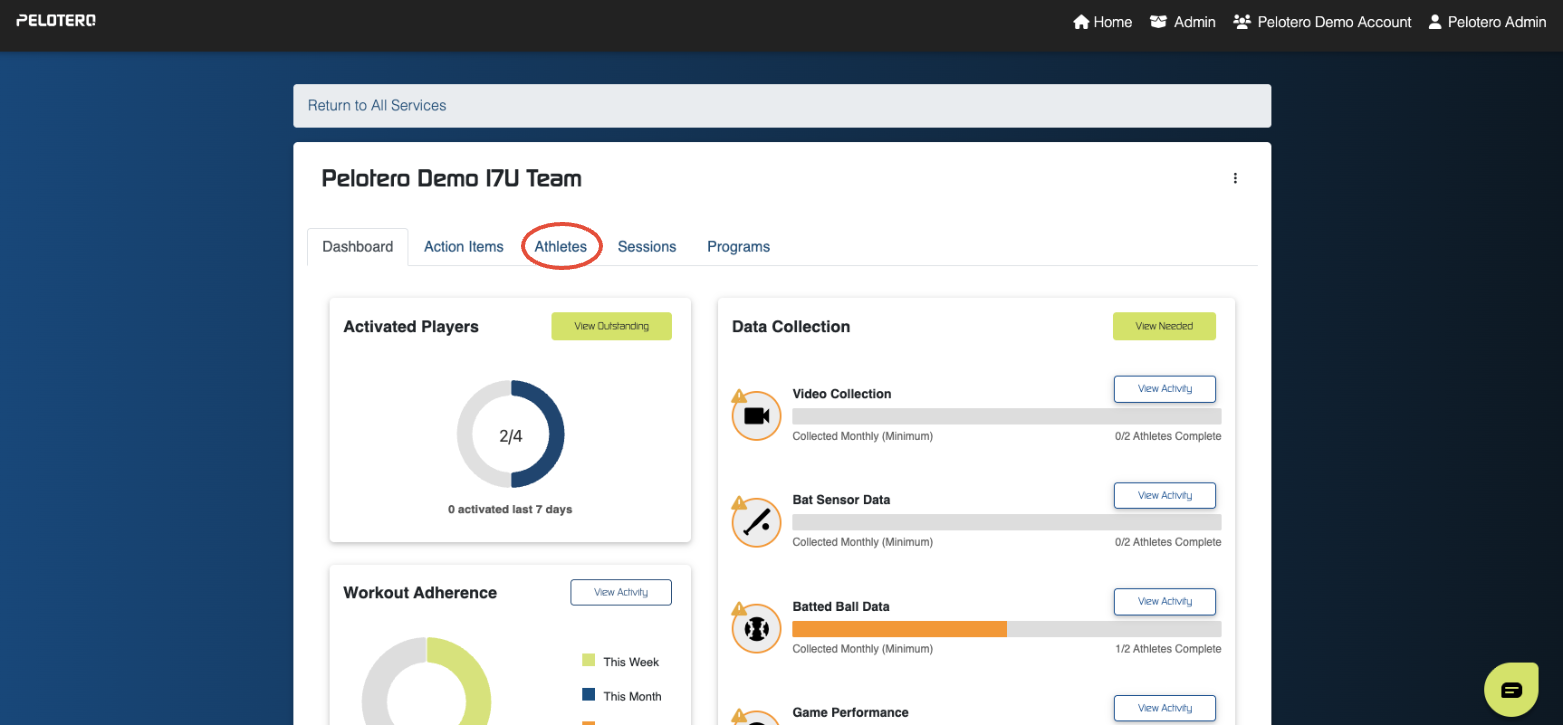This screenshot has width=1563, height=725.
Task: Click Return to All Services
Action: [x=377, y=105]
